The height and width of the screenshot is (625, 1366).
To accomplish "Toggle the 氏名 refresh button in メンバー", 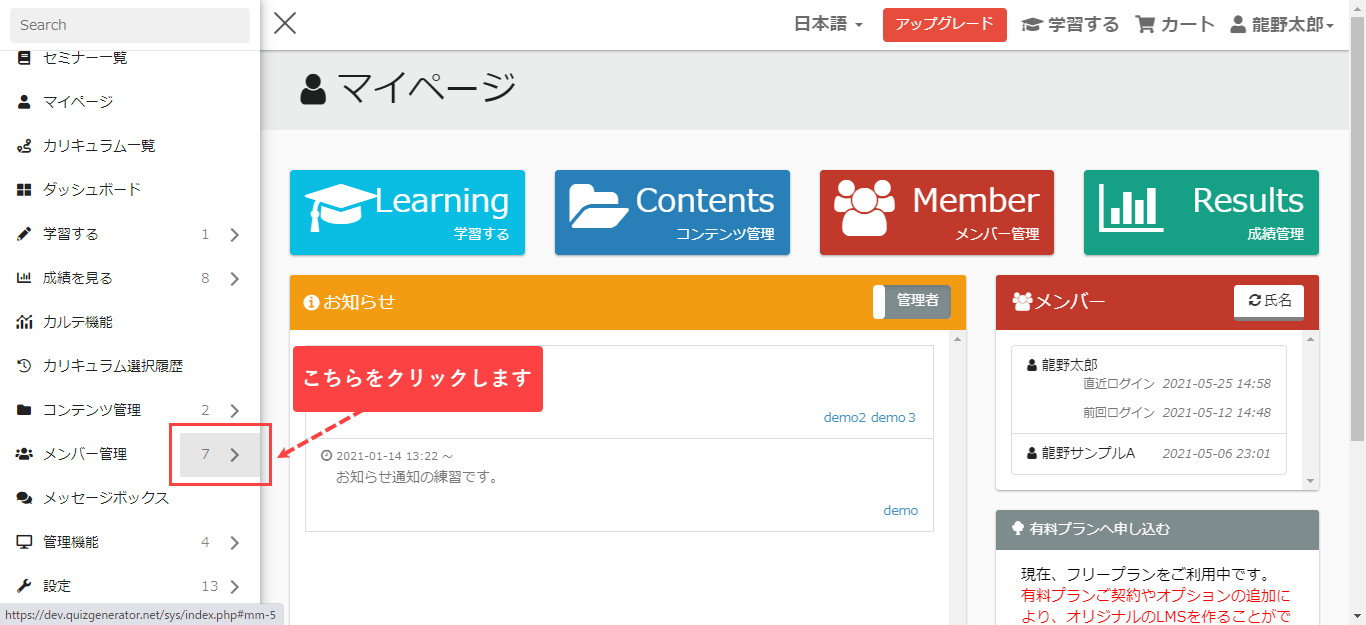I will click(x=1268, y=301).
